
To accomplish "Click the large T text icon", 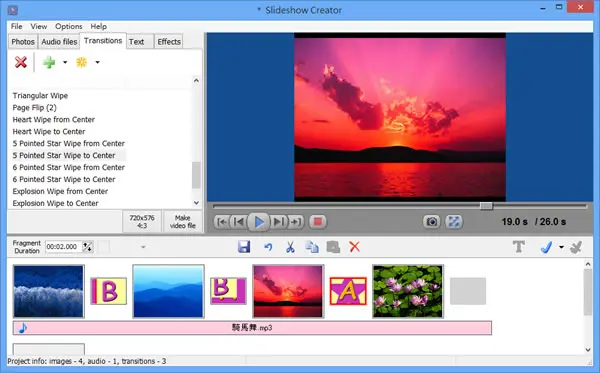I will coord(518,247).
